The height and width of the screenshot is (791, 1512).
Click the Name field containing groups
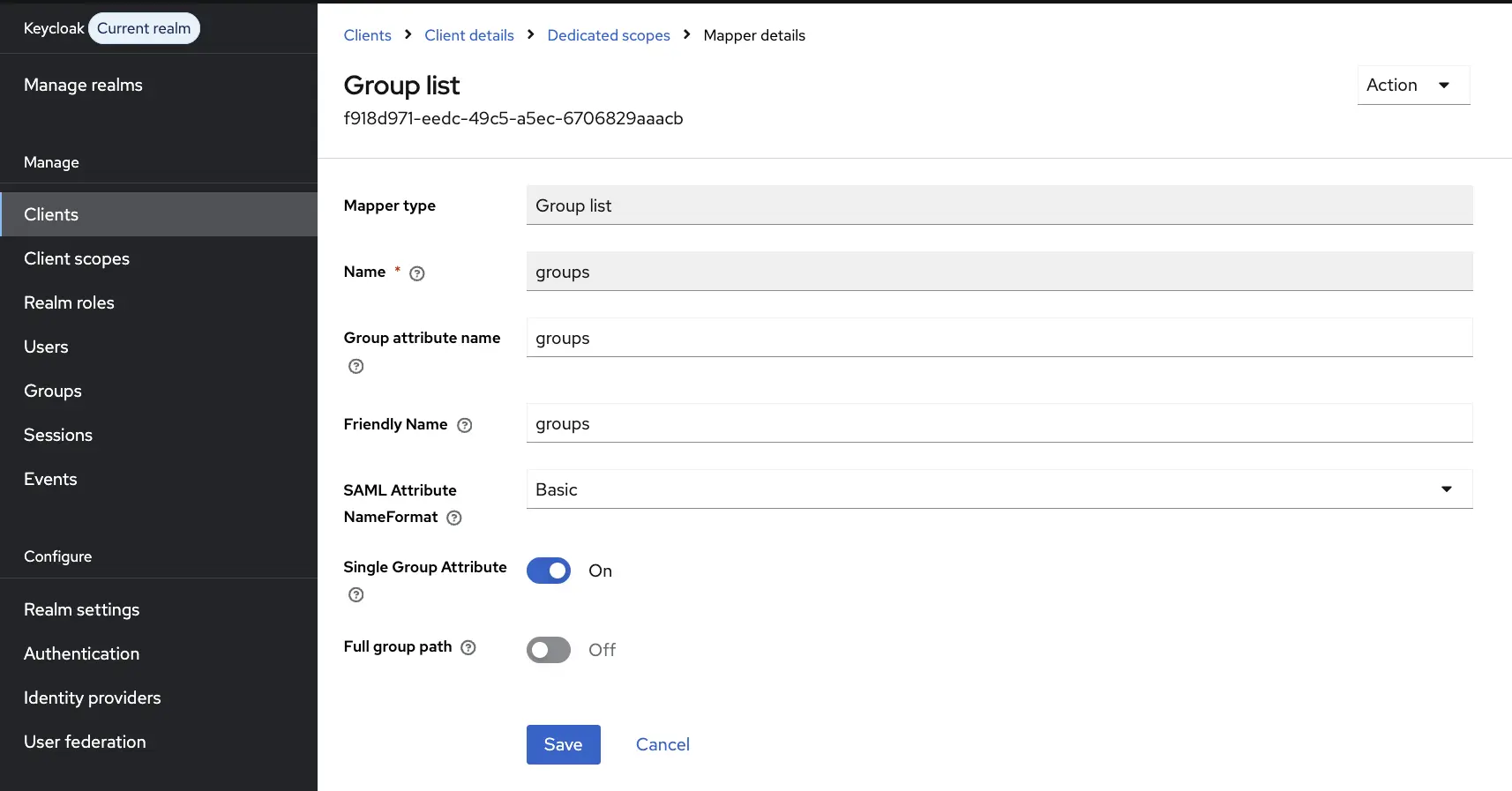(x=999, y=272)
